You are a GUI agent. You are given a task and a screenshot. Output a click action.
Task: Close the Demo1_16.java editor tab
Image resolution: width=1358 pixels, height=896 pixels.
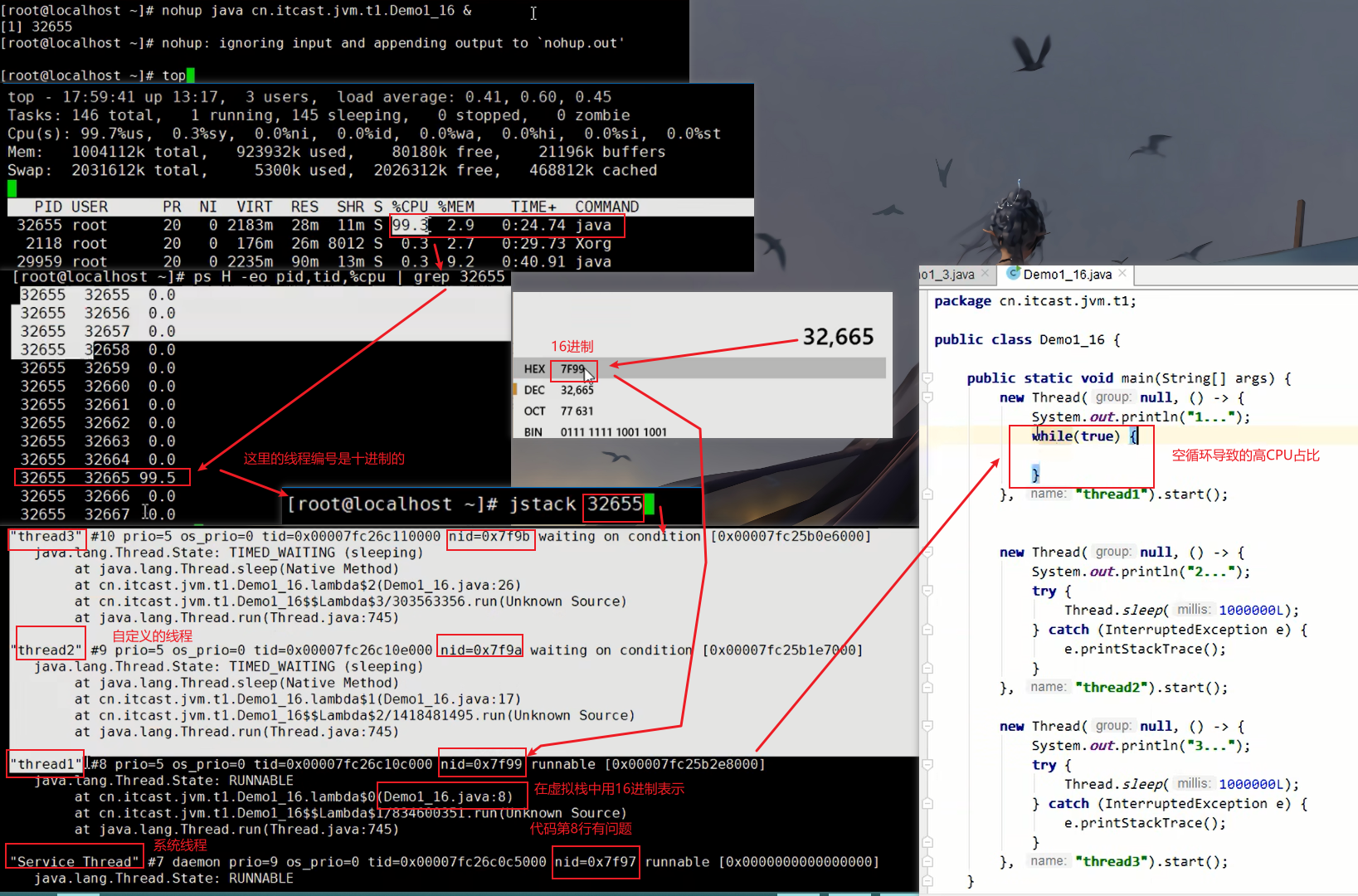click(1122, 273)
